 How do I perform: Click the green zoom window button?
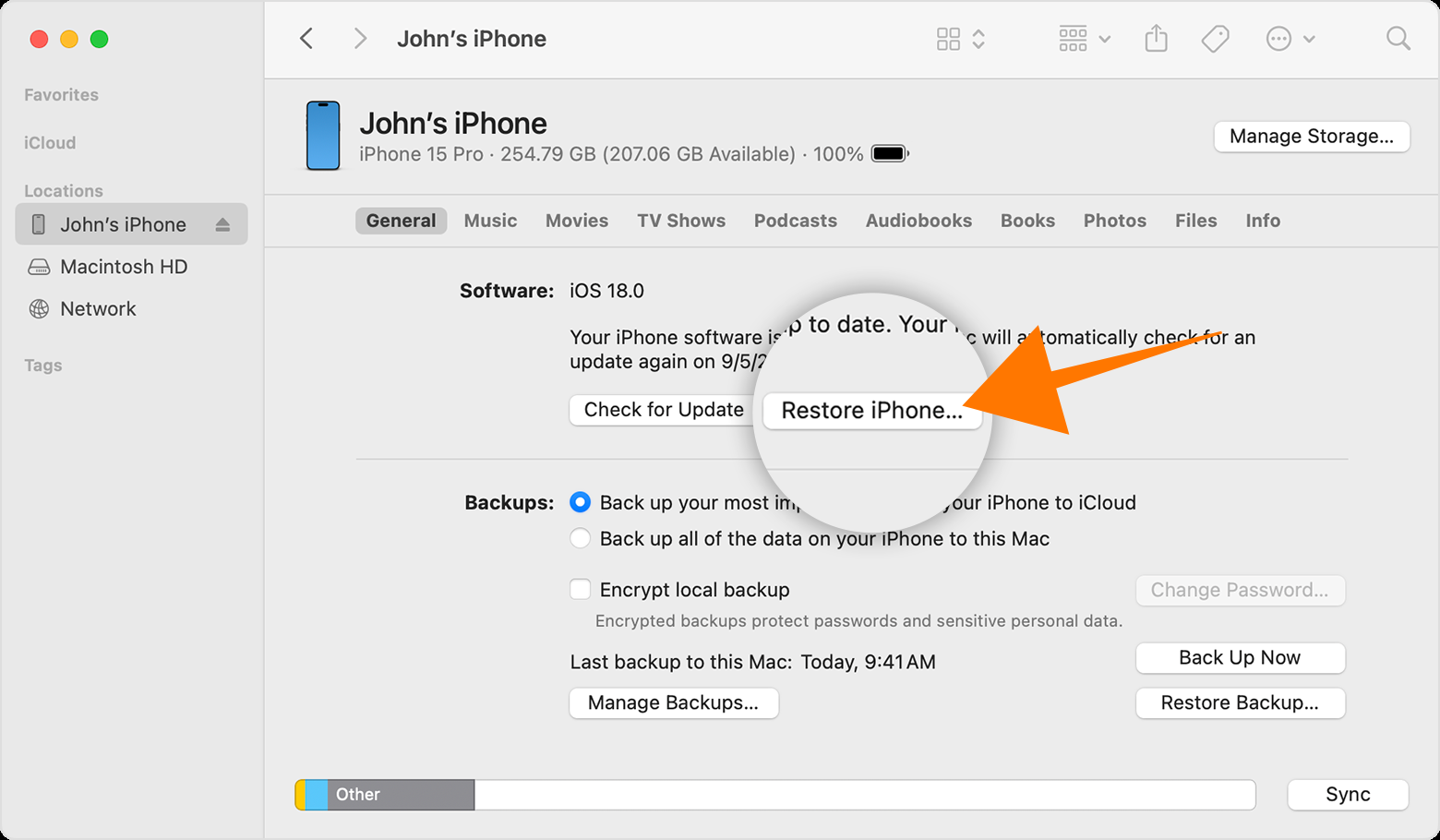pos(99,39)
